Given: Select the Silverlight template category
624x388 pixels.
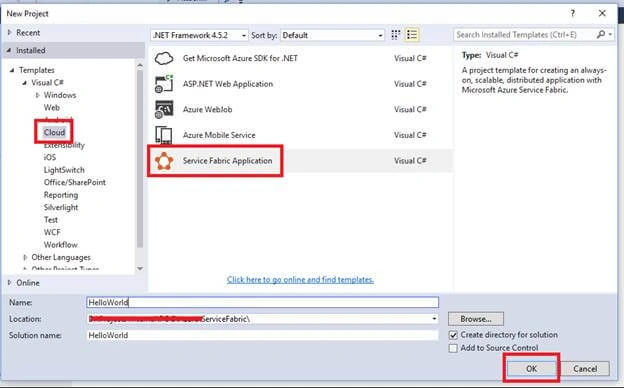Looking at the screenshot, I should [x=61, y=207].
